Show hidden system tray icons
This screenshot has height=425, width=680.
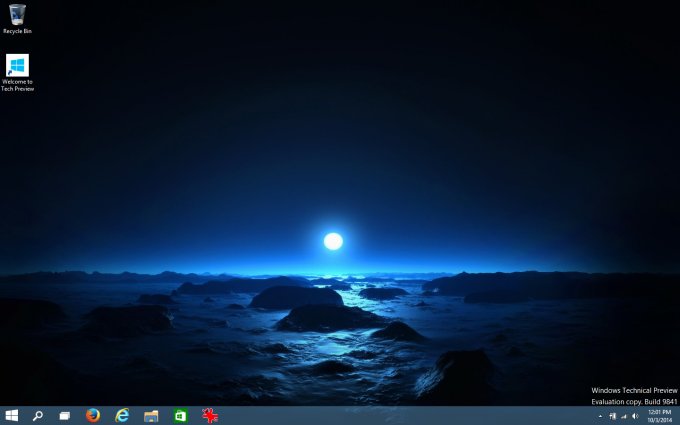coord(600,416)
